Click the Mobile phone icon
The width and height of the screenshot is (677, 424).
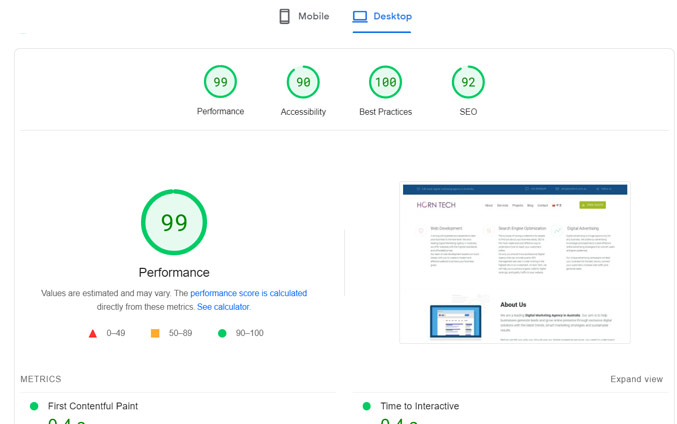point(284,16)
